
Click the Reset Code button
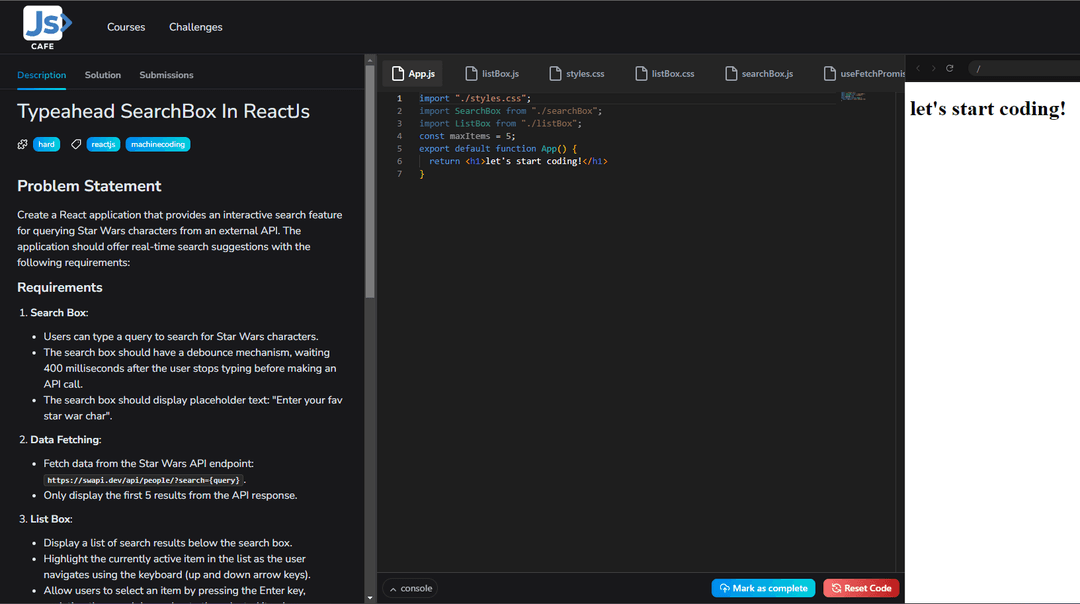click(861, 588)
